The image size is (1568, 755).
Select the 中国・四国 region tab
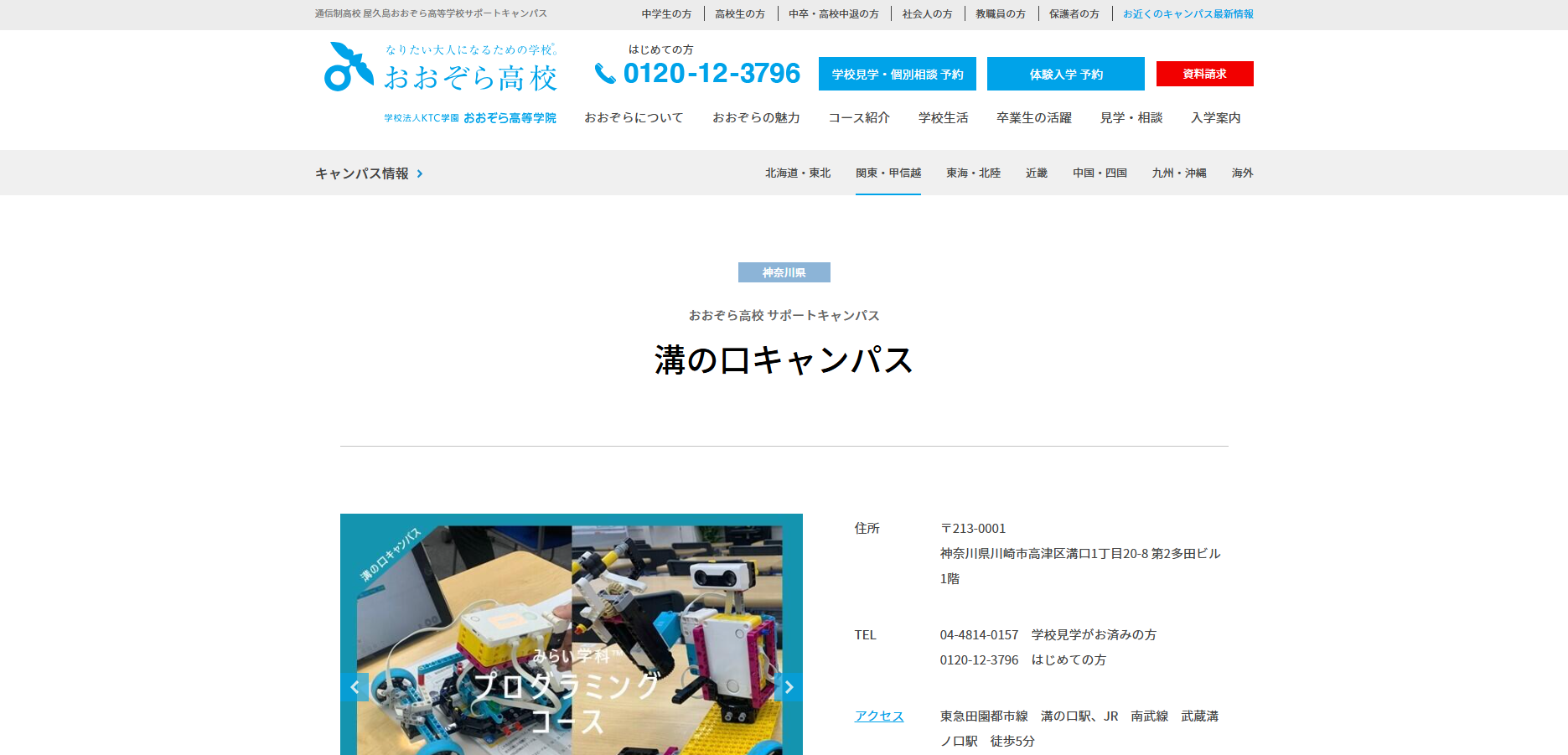click(x=1100, y=173)
